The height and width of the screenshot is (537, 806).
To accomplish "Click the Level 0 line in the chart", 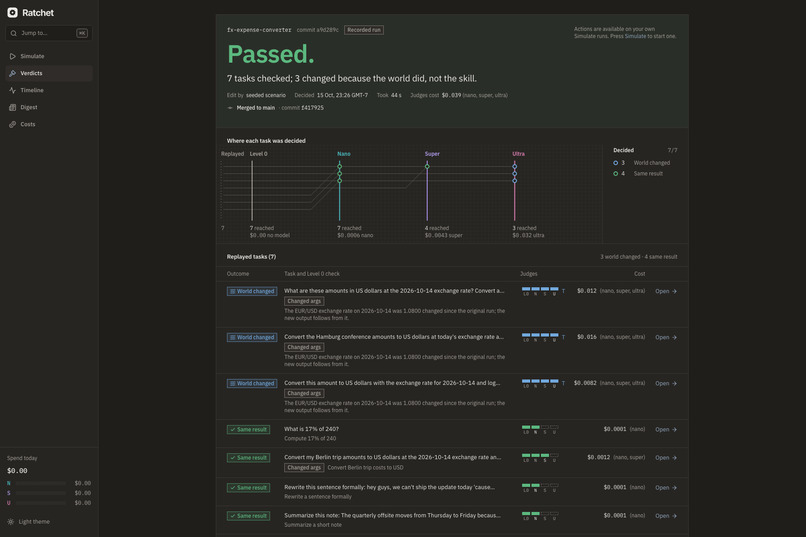I will pos(252,190).
